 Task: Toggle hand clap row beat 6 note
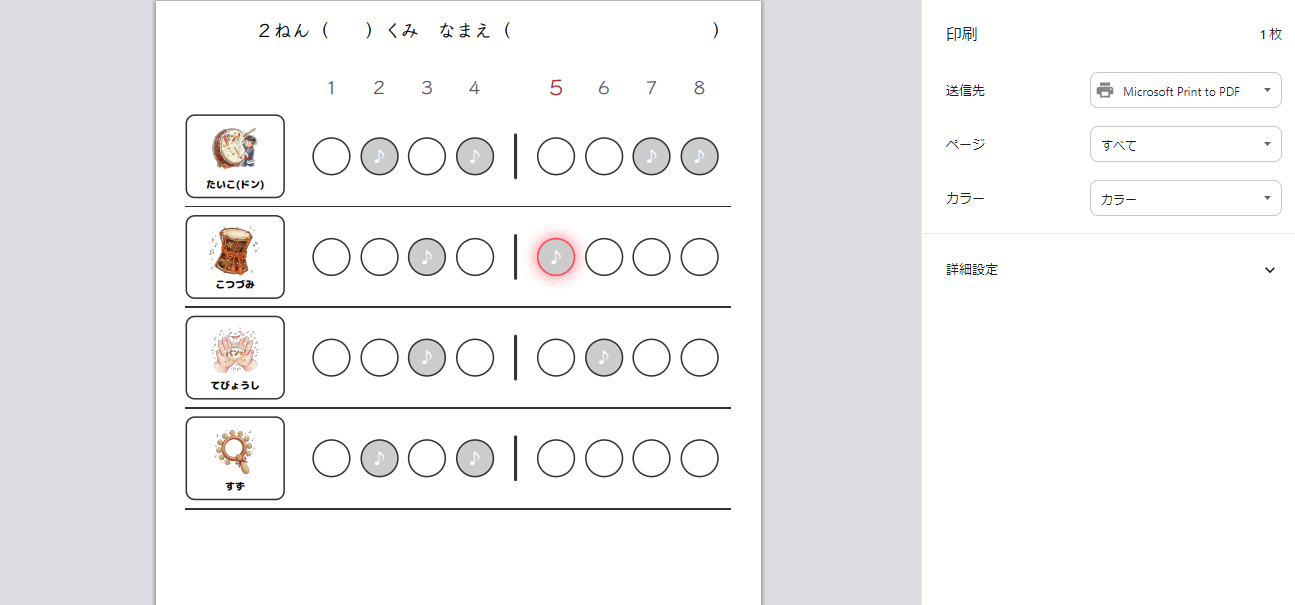(x=604, y=358)
